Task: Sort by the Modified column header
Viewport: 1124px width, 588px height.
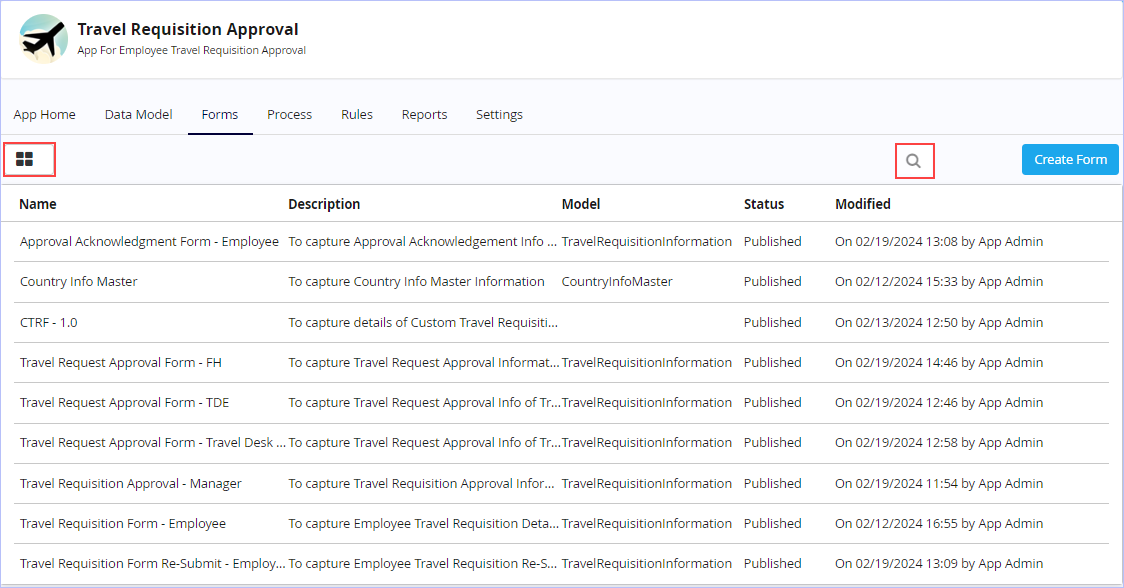Action: coord(863,204)
